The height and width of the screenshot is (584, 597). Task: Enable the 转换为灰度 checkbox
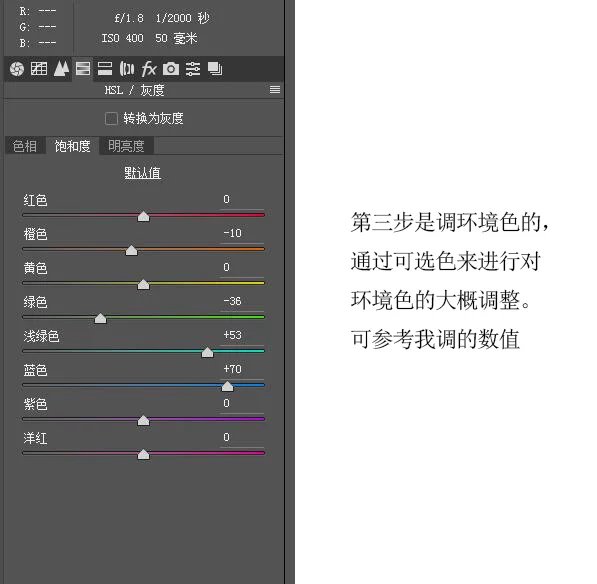(x=111, y=118)
